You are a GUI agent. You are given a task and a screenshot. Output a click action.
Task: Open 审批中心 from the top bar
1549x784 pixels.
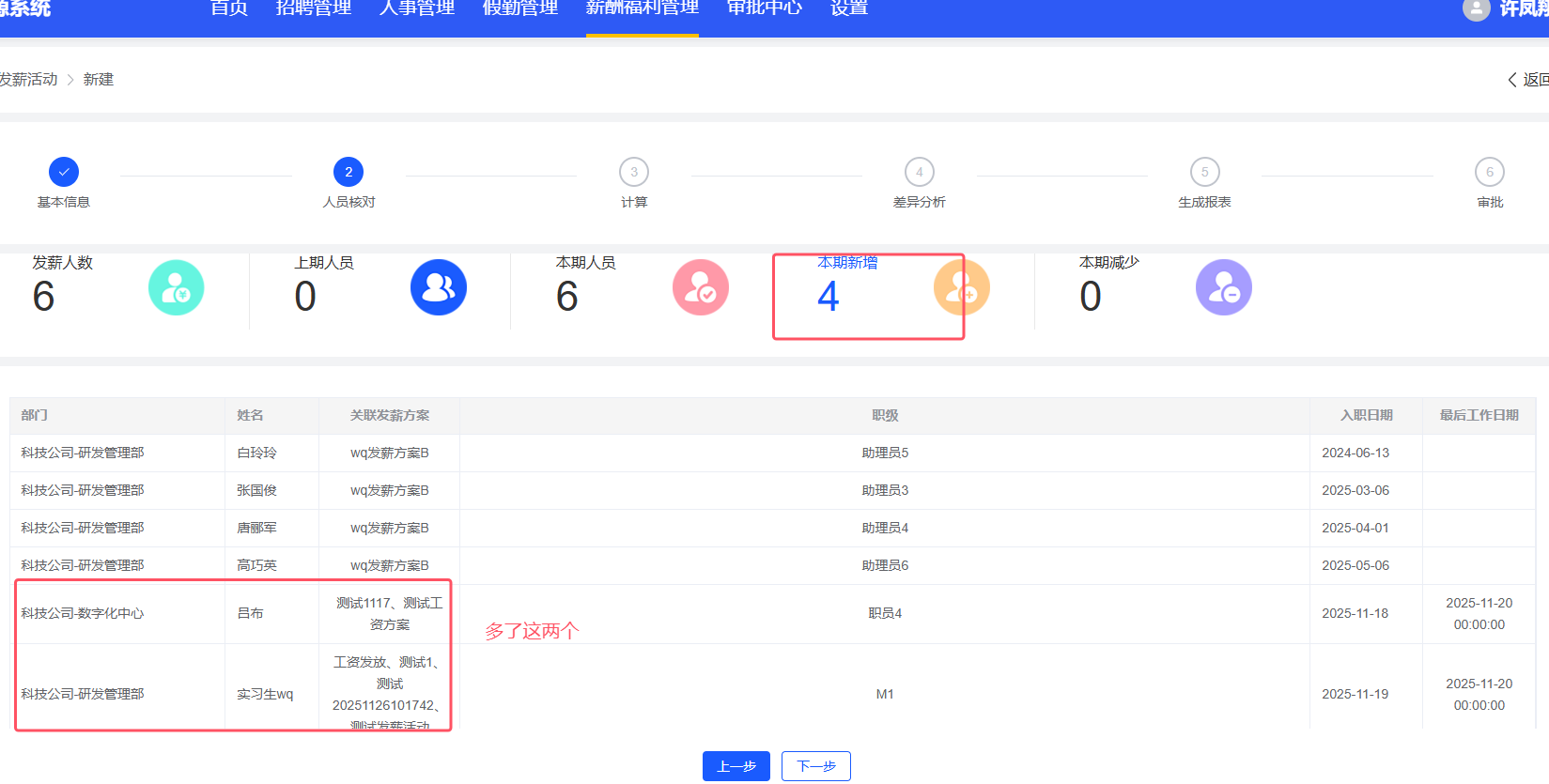(x=765, y=8)
